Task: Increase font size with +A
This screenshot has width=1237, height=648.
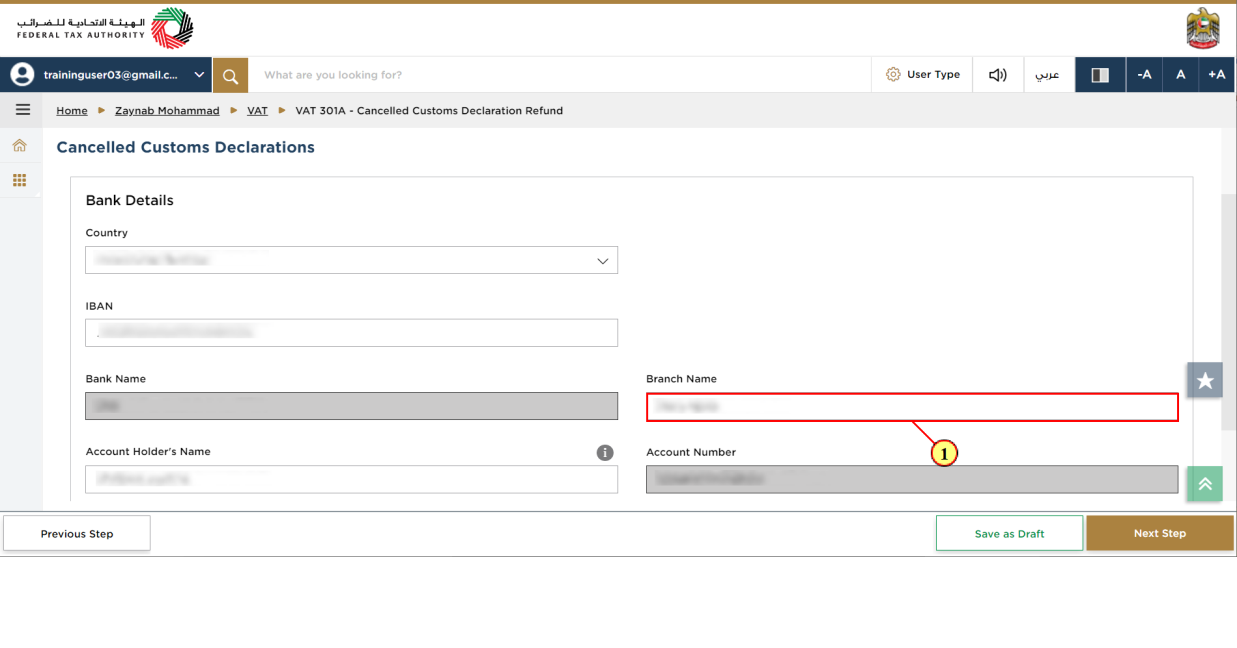Action: click(x=1217, y=75)
